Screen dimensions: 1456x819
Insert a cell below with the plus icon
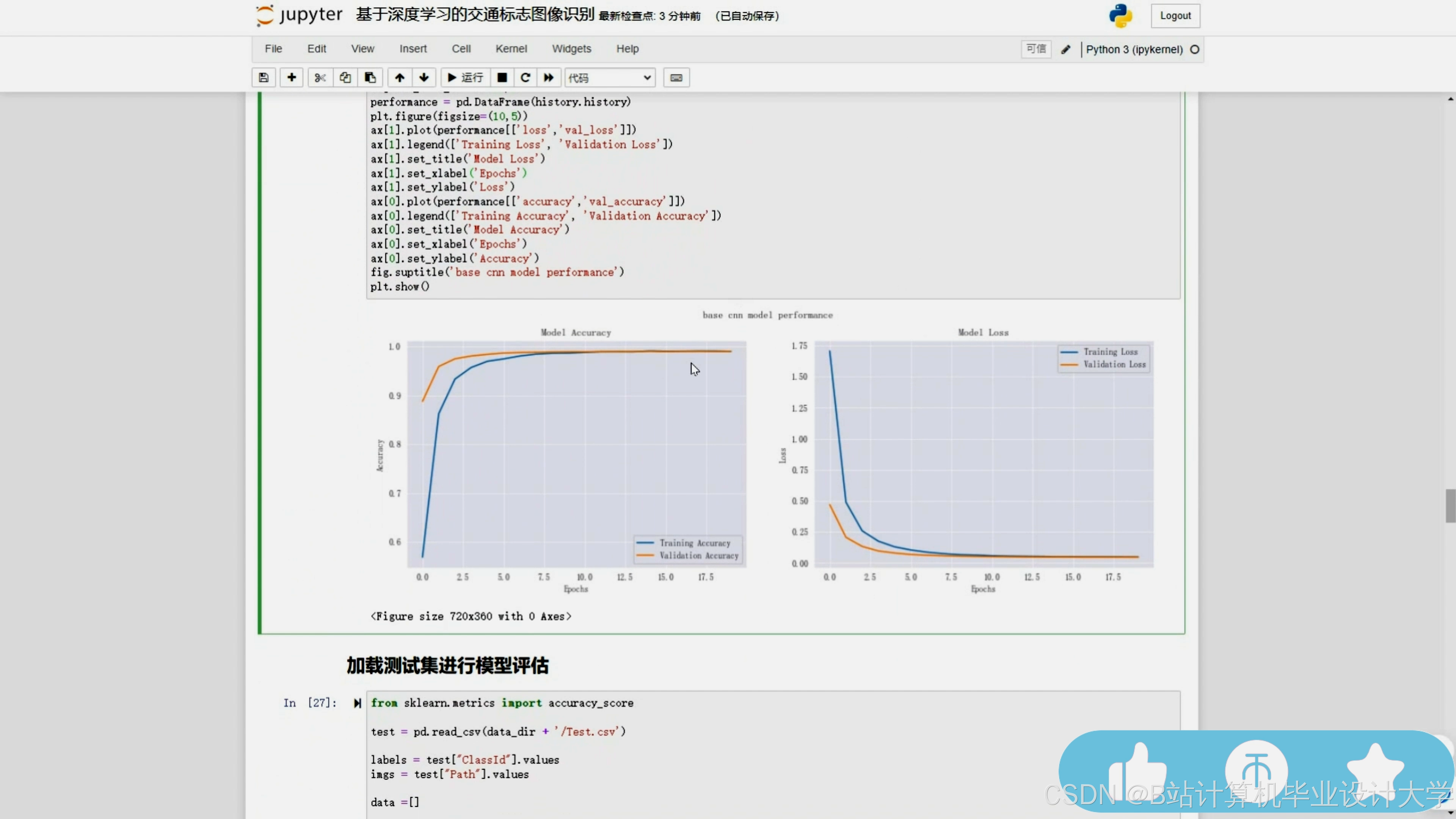tap(292, 77)
